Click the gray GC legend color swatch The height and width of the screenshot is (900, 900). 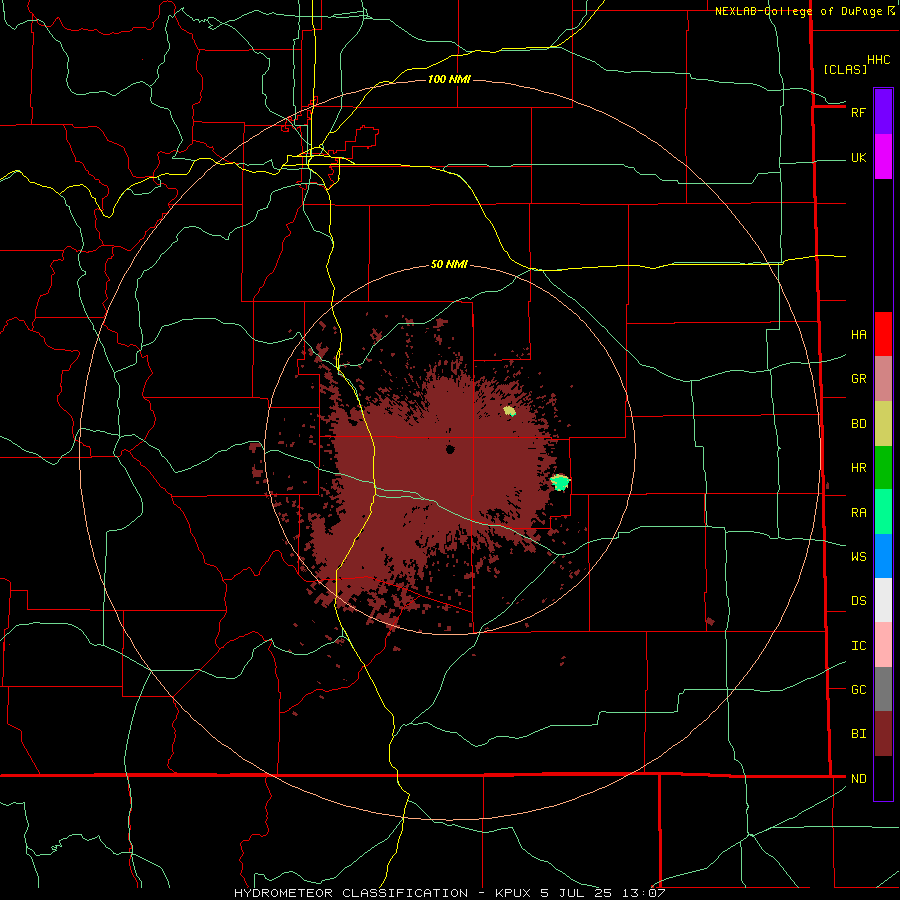coord(883,689)
